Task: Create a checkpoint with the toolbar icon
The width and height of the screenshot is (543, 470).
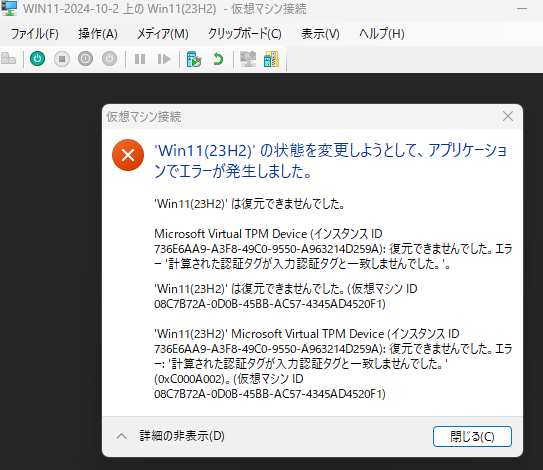Action: pos(194,59)
